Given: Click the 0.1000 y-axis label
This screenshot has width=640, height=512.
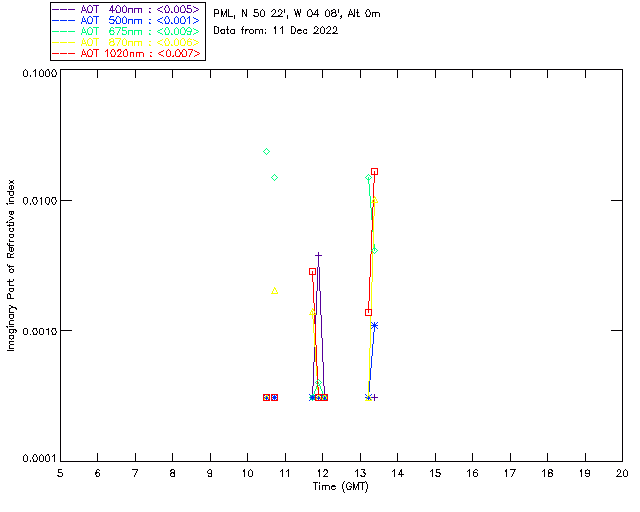Looking at the screenshot, I should 39,73.
